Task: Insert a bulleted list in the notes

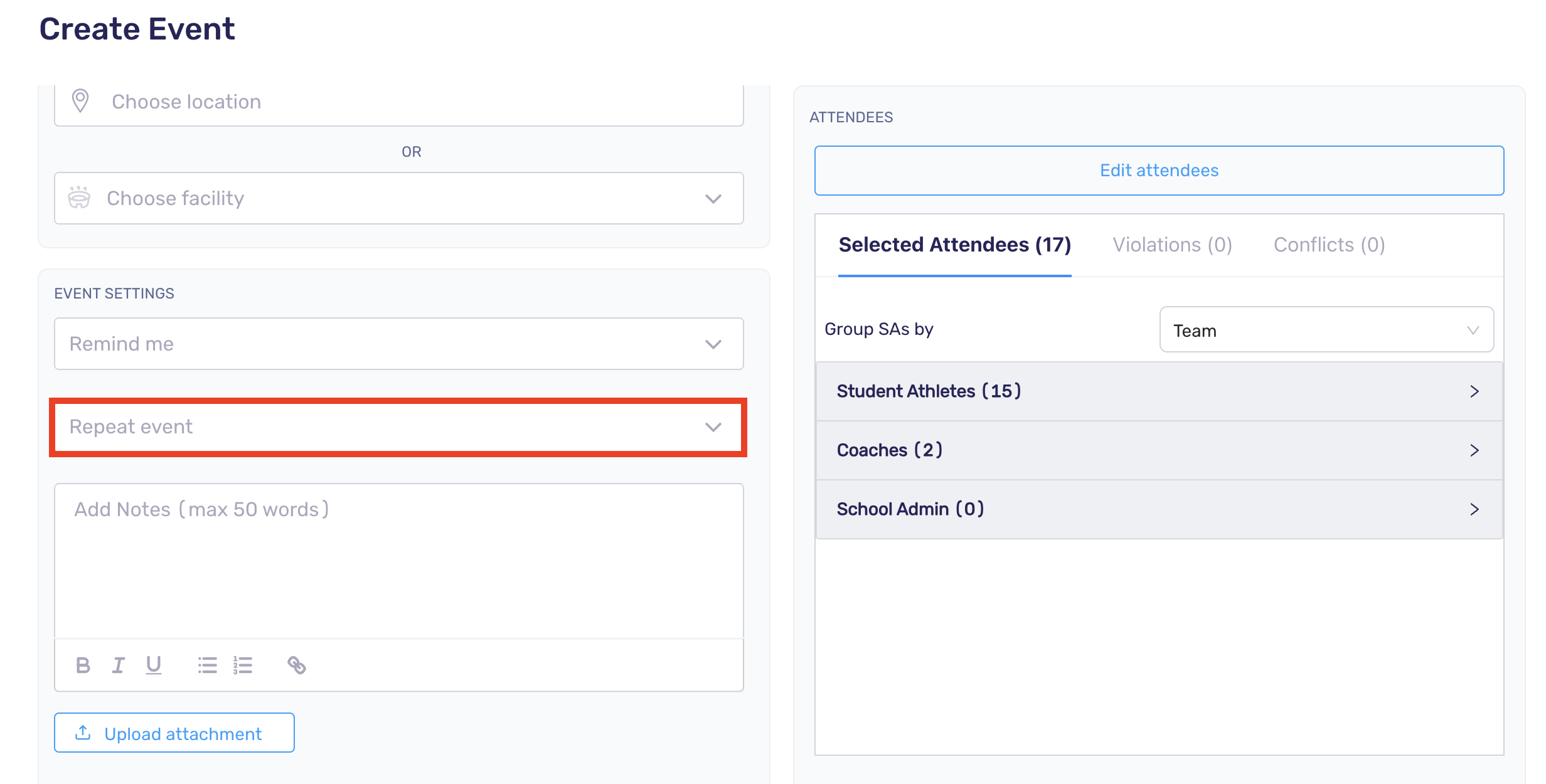Action: pyautogui.click(x=207, y=665)
